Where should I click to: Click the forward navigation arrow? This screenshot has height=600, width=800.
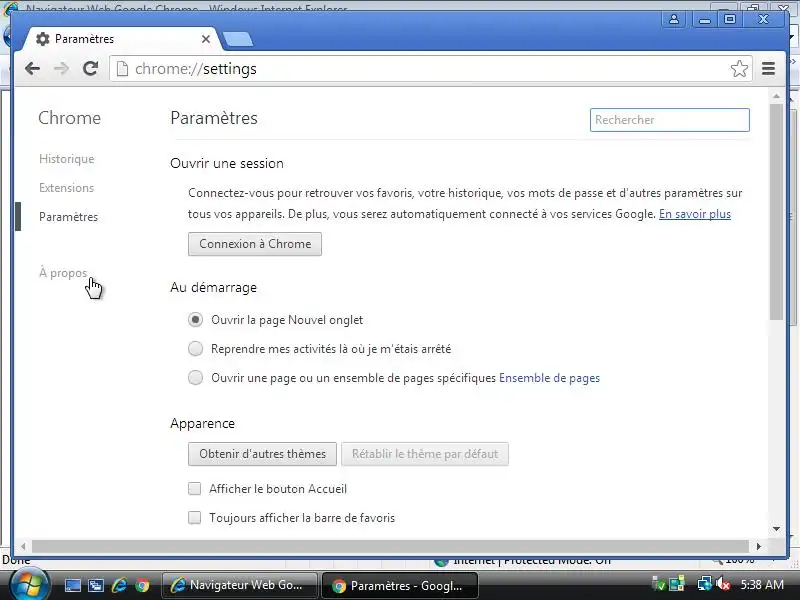[62, 68]
